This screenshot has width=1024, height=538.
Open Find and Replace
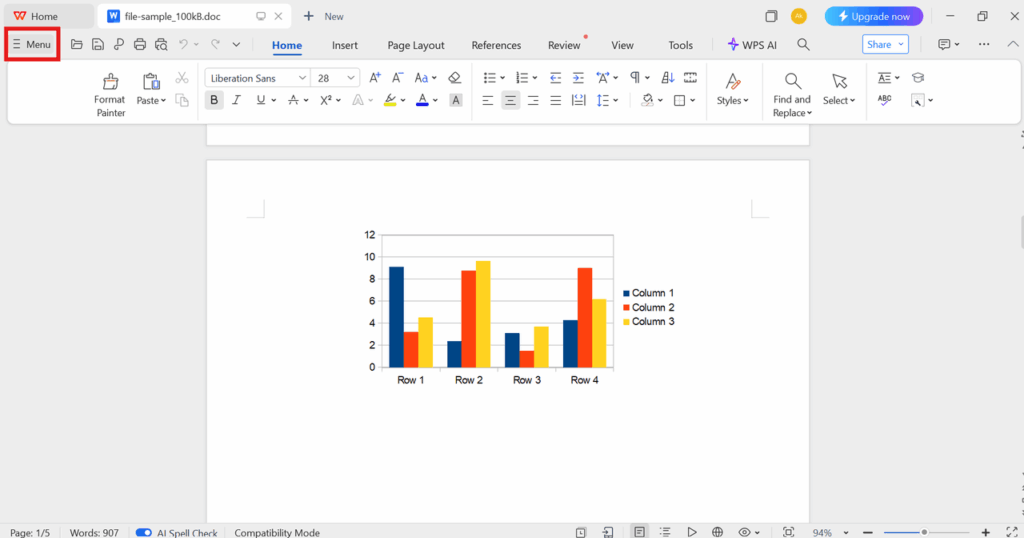point(792,95)
